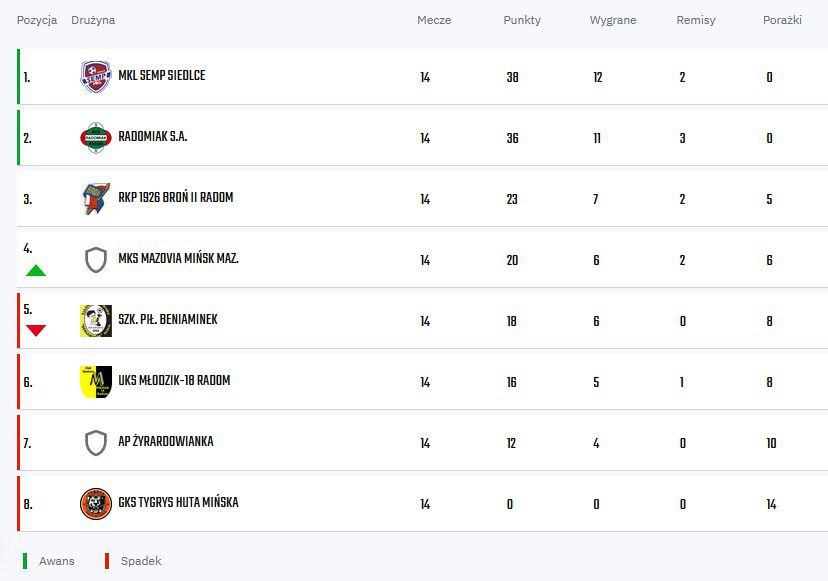This screenshot has height=581, width=828.
Task: Click the MKL SEMP Siedlce team crest
Action: [96, 77]
